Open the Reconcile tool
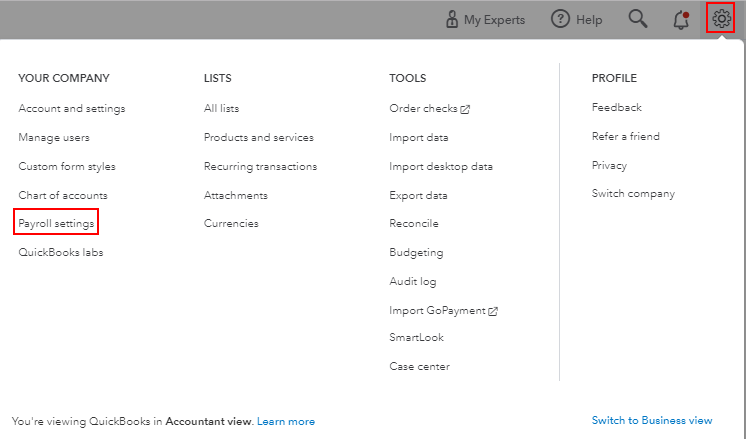Screen dimensions: 746x439 pyautogui.click(x=413, y=223)
